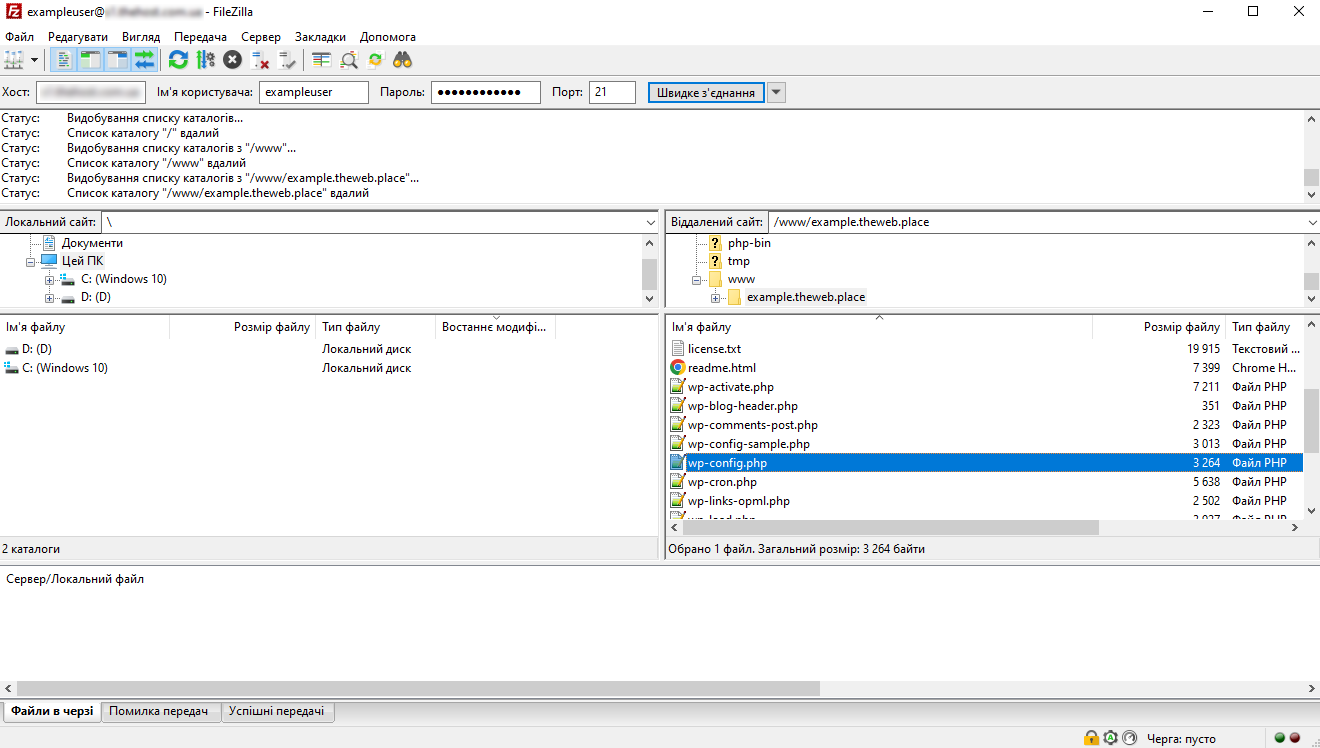
Task: Select the tmp remote folder
Action: tap(738, 261)
